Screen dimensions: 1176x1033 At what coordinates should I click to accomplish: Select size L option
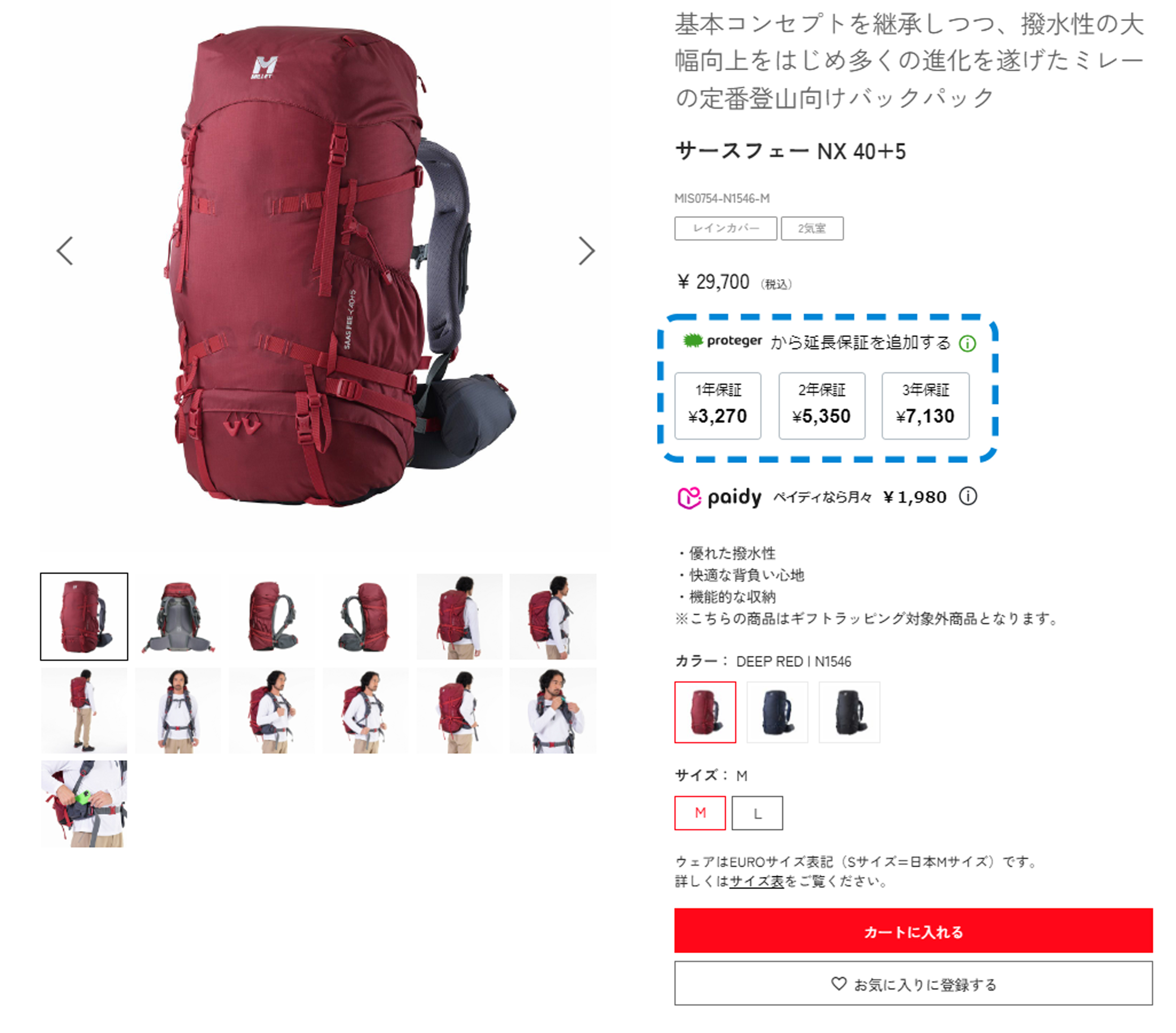pyautogui.click(x=757, y=813)
